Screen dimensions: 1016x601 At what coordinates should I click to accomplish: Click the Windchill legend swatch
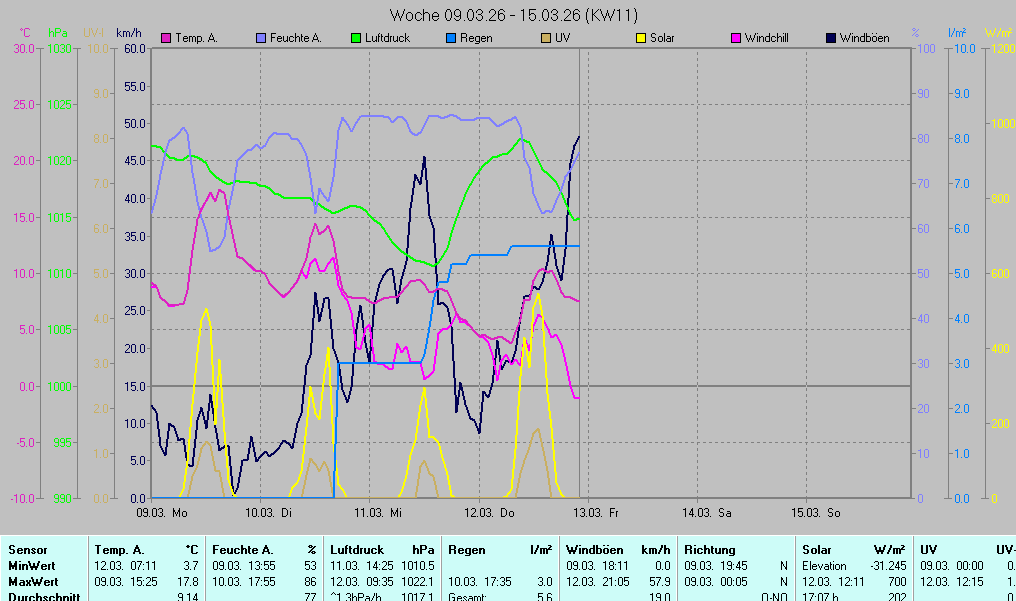point(736,38)
